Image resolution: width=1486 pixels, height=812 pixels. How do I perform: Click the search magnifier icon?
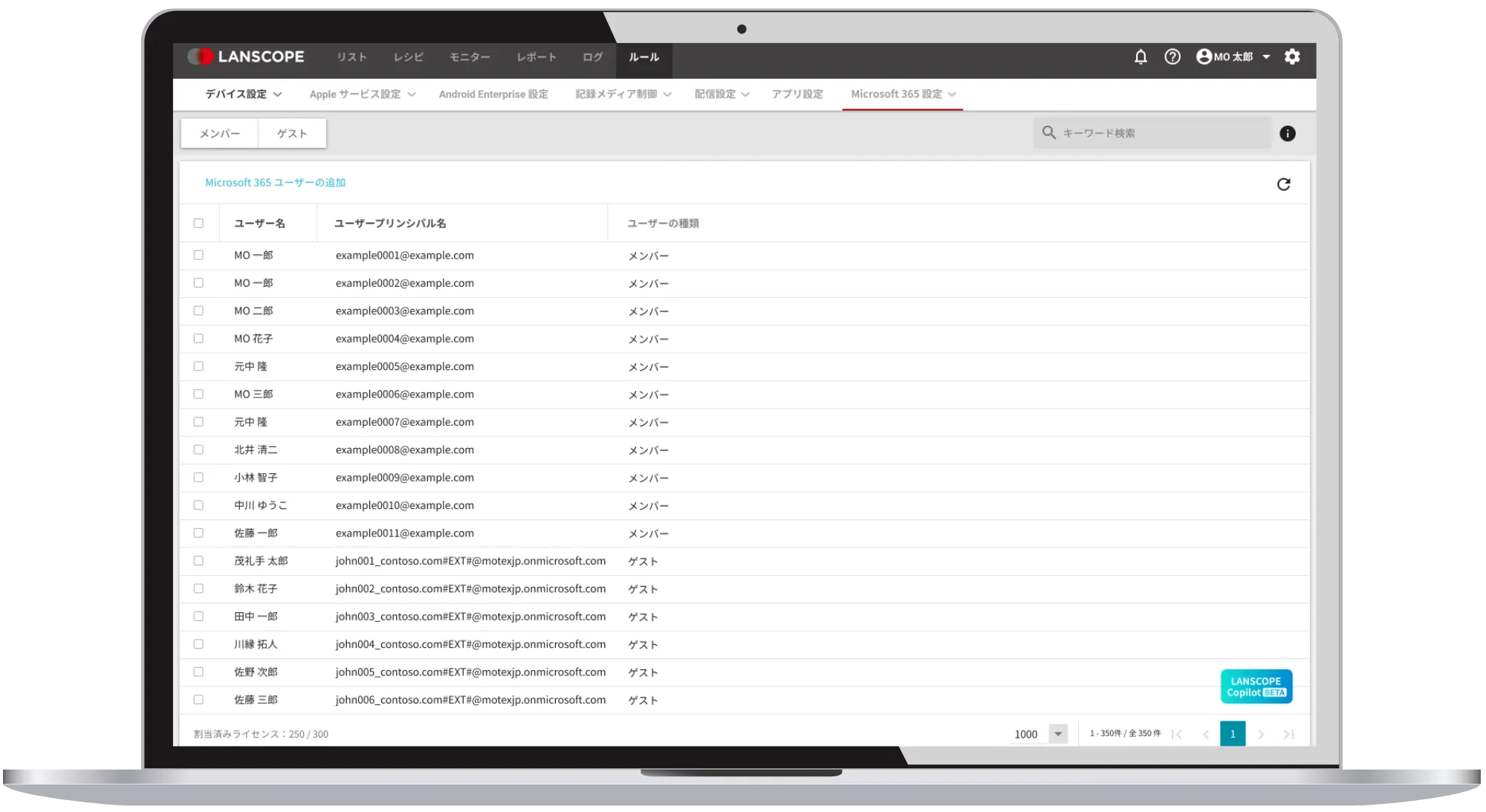(1050, 133)
